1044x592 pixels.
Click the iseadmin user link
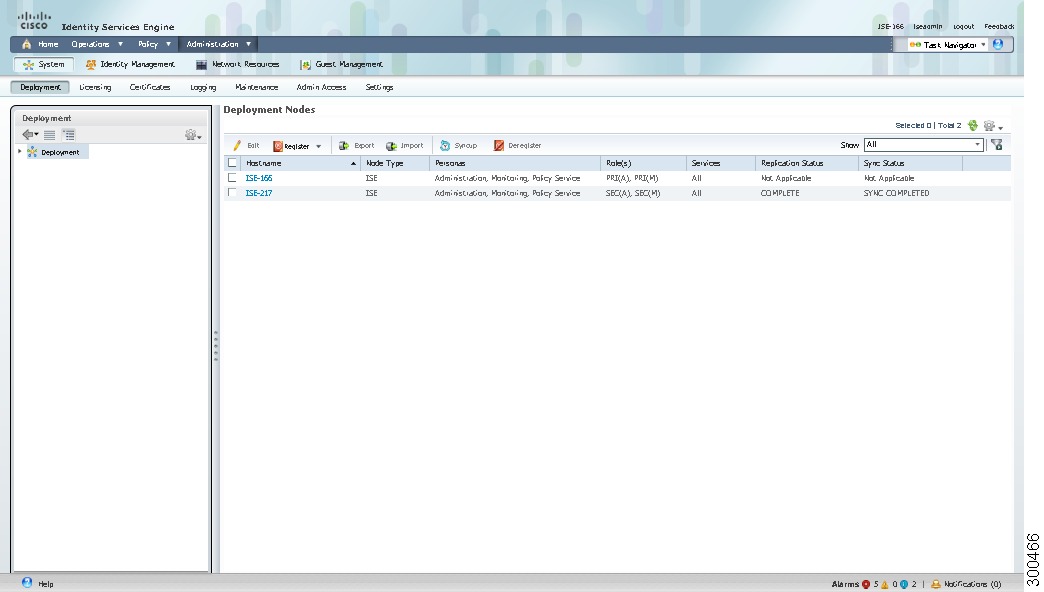927,27
